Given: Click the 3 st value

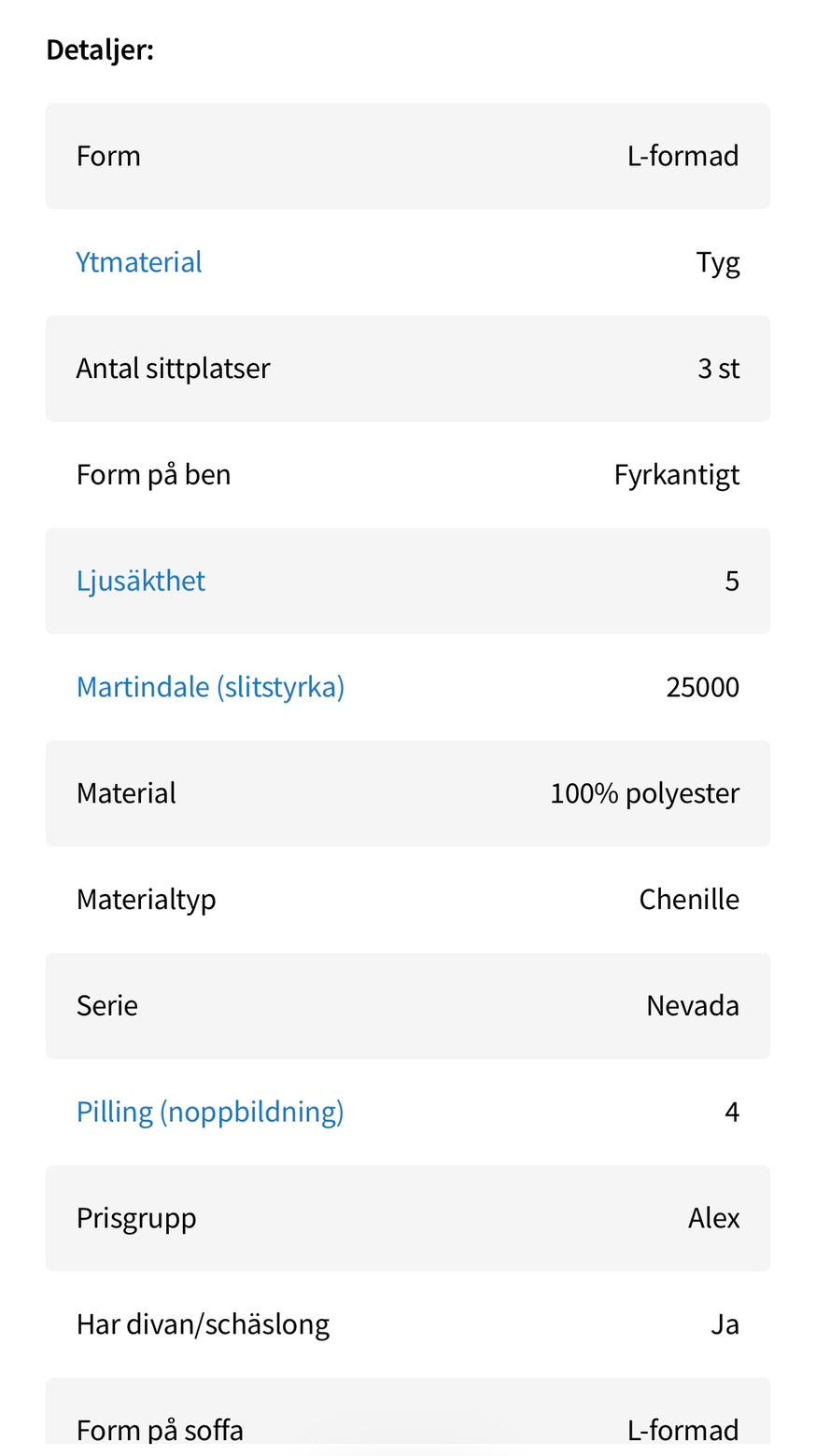Looking at the screenshot, I should [718, 369].
